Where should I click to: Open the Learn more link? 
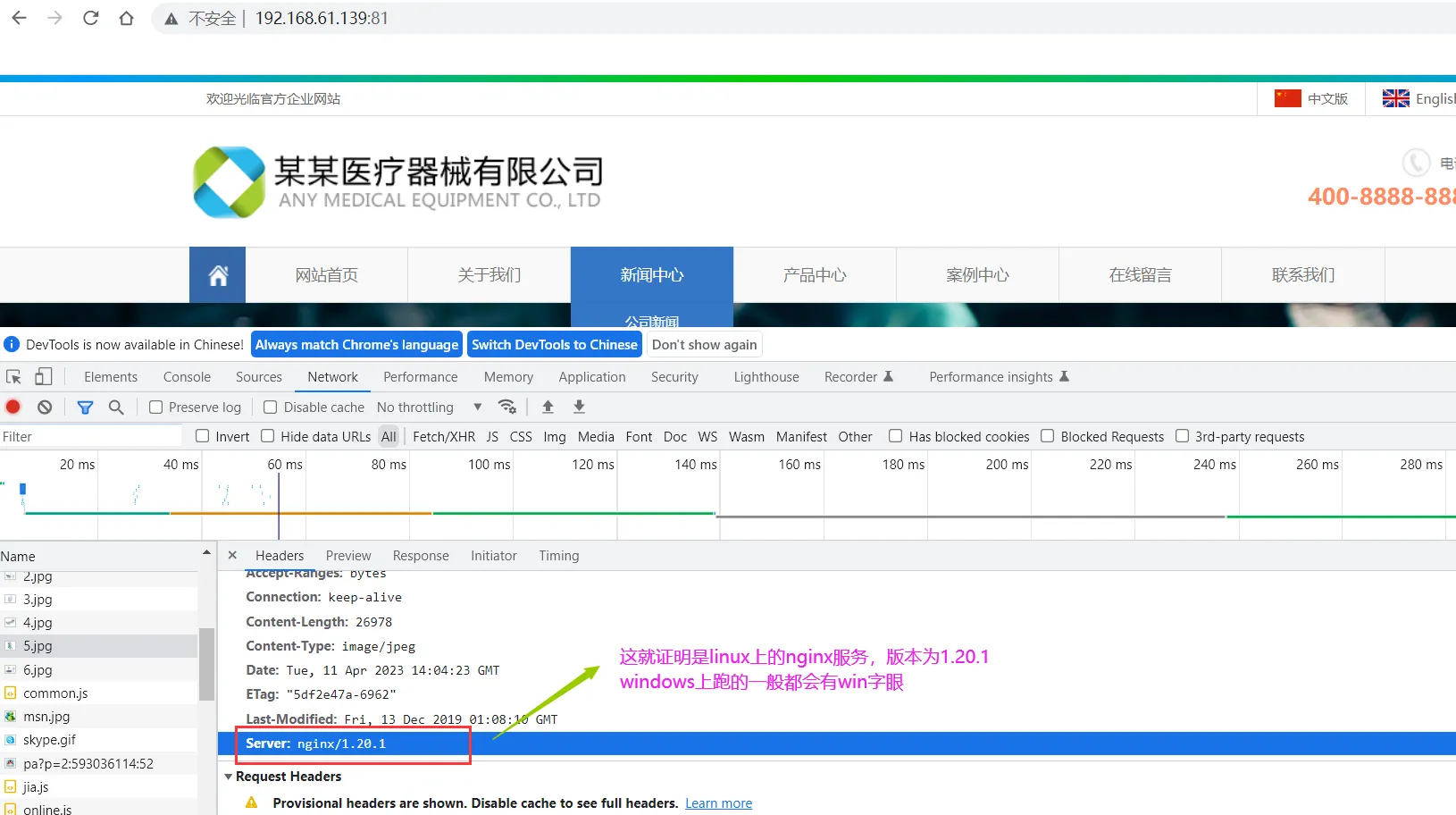point(718,803)
